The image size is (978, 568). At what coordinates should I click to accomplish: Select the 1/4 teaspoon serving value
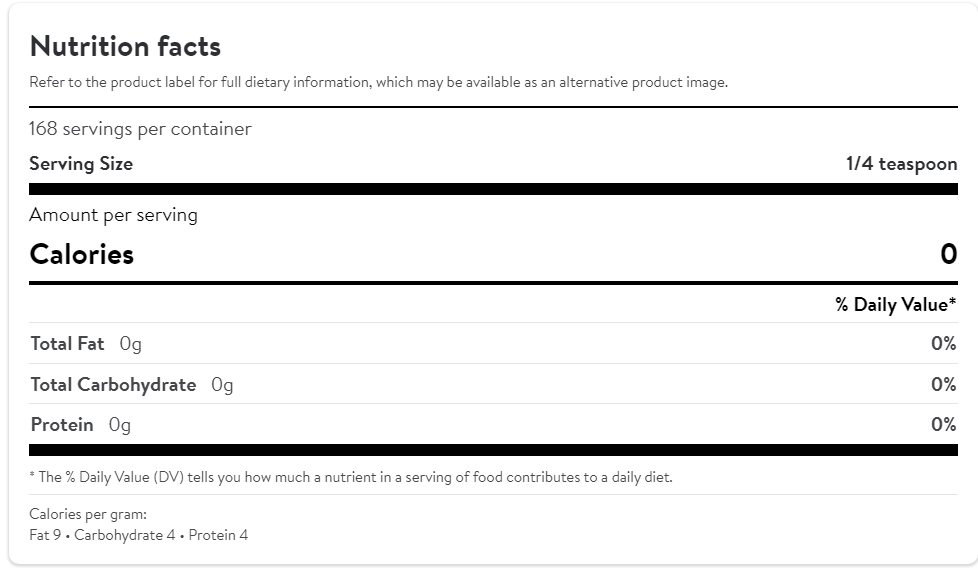pos(901,164)
